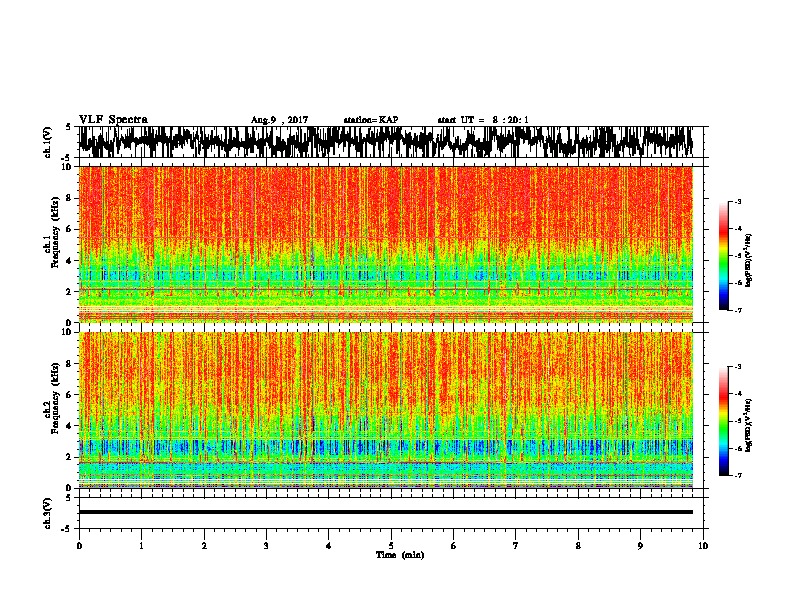Click time axis tick label "3"
Screen dimensions: 792x612
click(266, 546)
